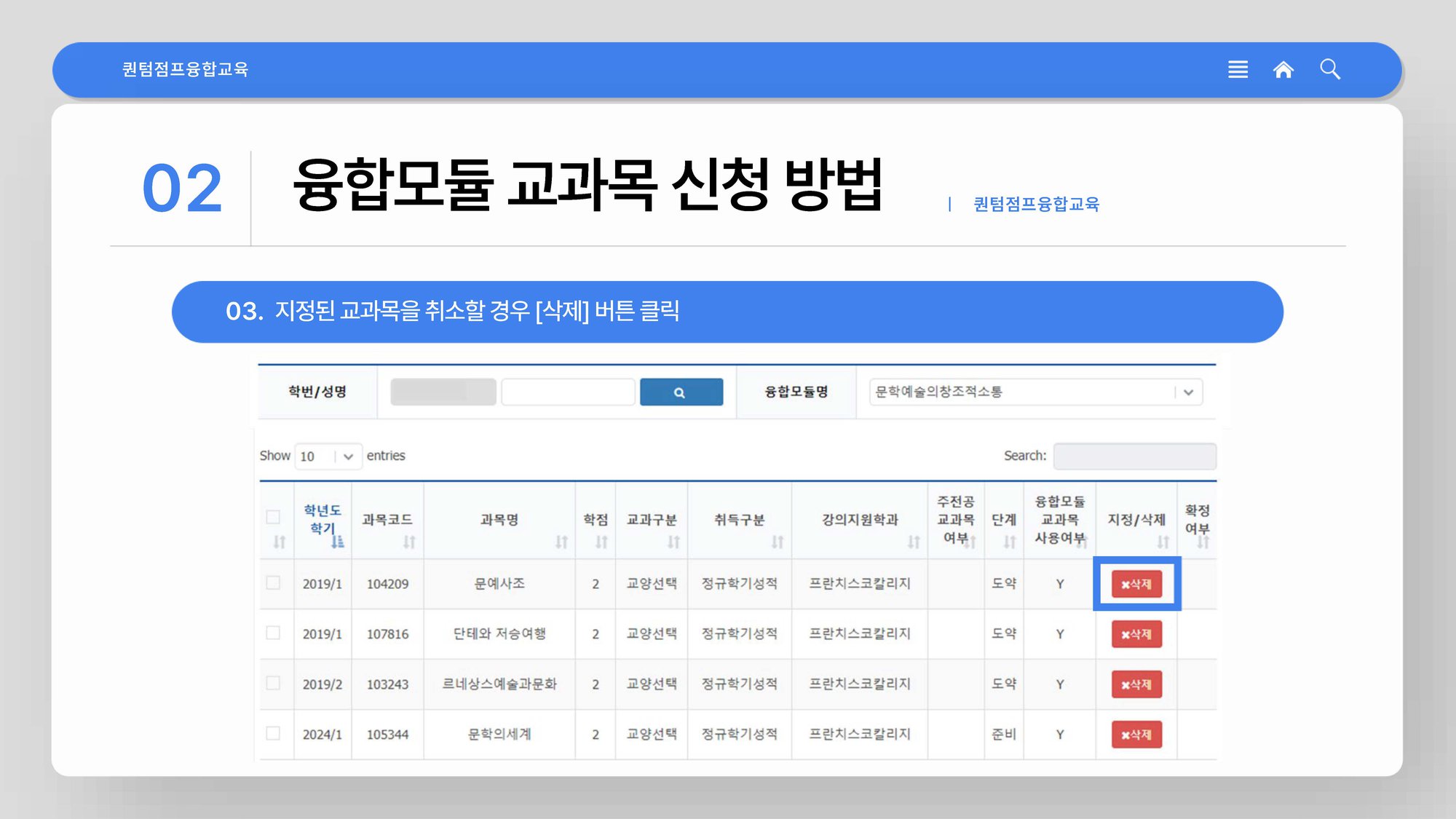
Task: Toggle the select-all header checkbox
Action: point(273,517)
